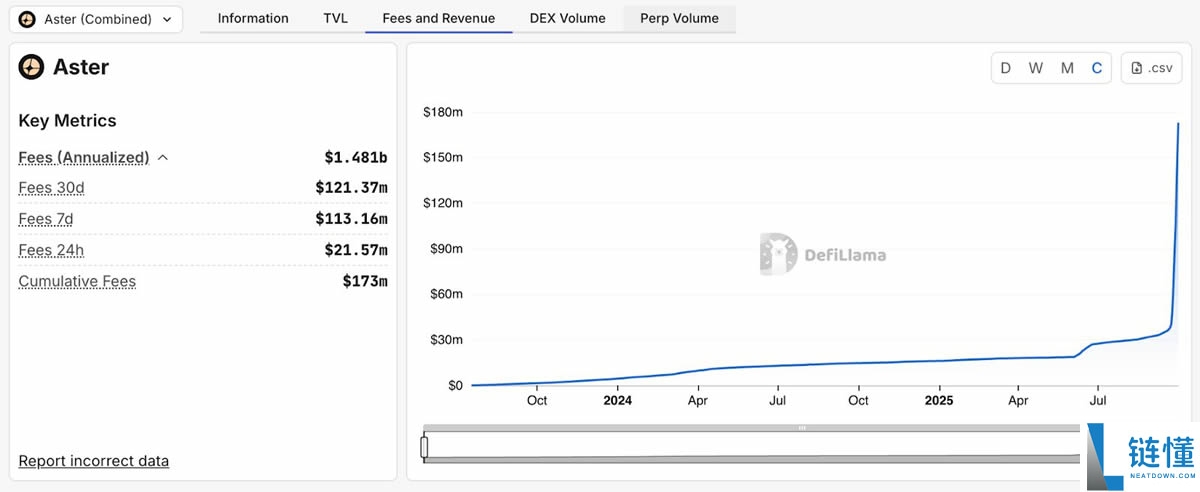Image resolution: width=1200 pixels, height=492 pixels.
Task: Download chart data as .csv
Action: point(1152,68)
